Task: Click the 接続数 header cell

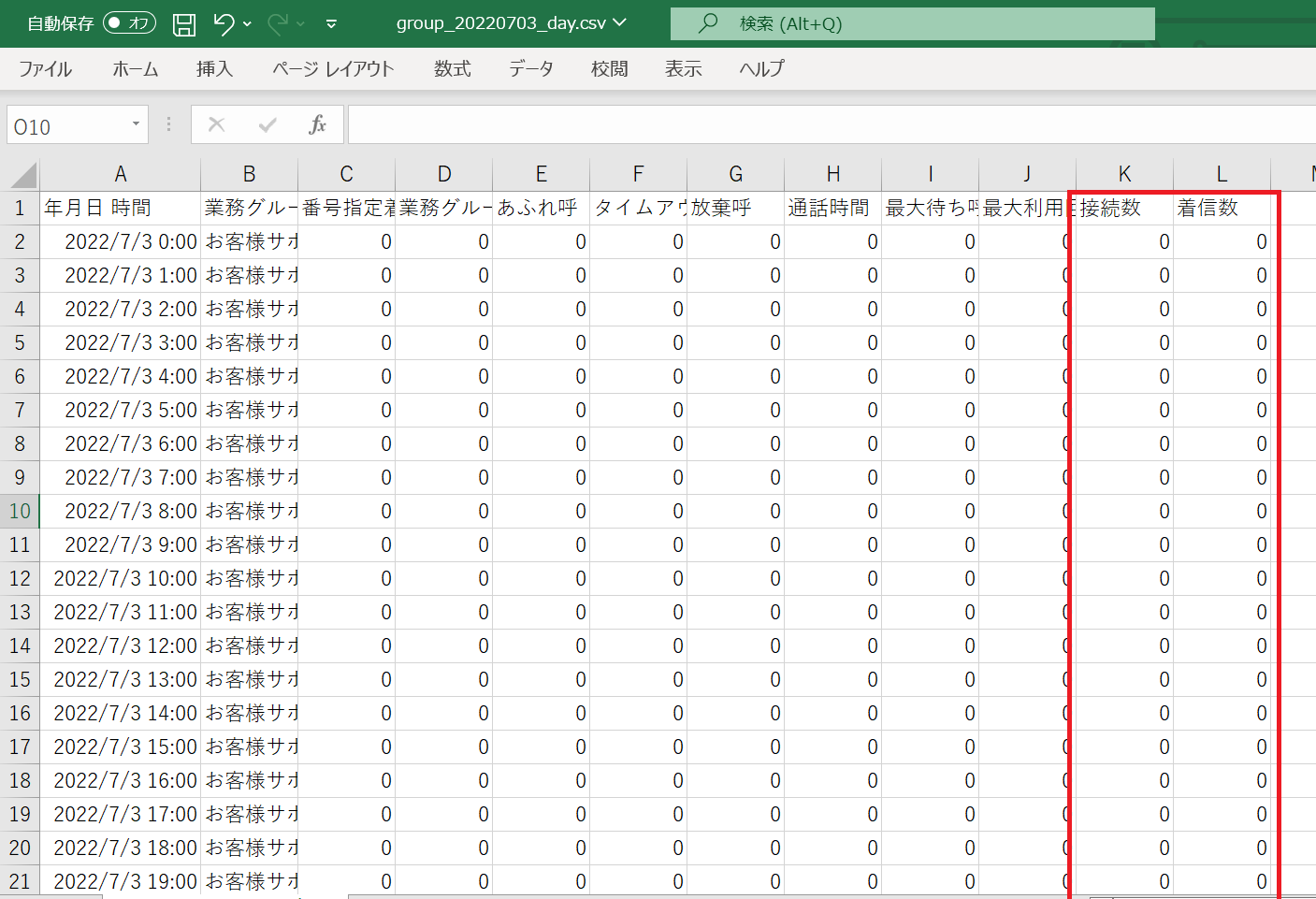Action: coord(1125,208)
